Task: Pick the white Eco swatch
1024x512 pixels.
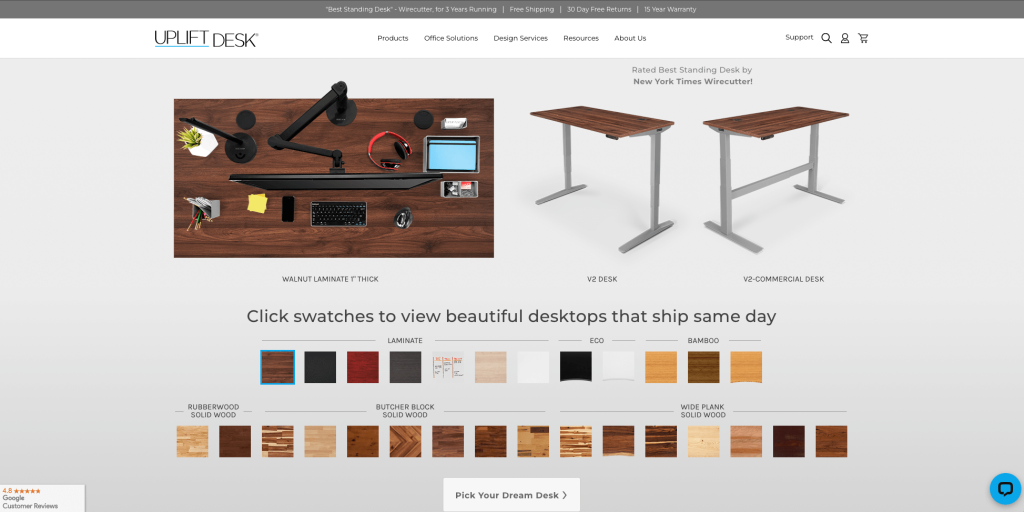Action: (618, 367)
